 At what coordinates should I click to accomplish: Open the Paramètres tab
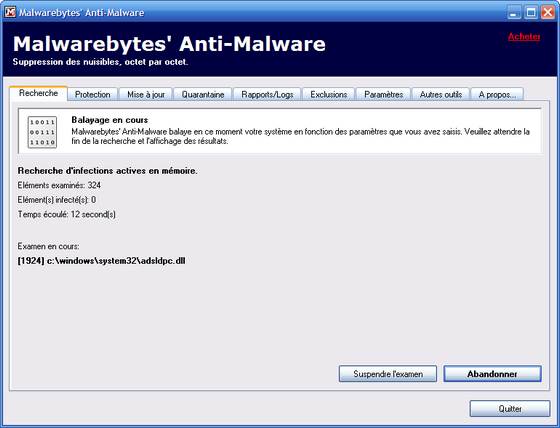[384, 95]
